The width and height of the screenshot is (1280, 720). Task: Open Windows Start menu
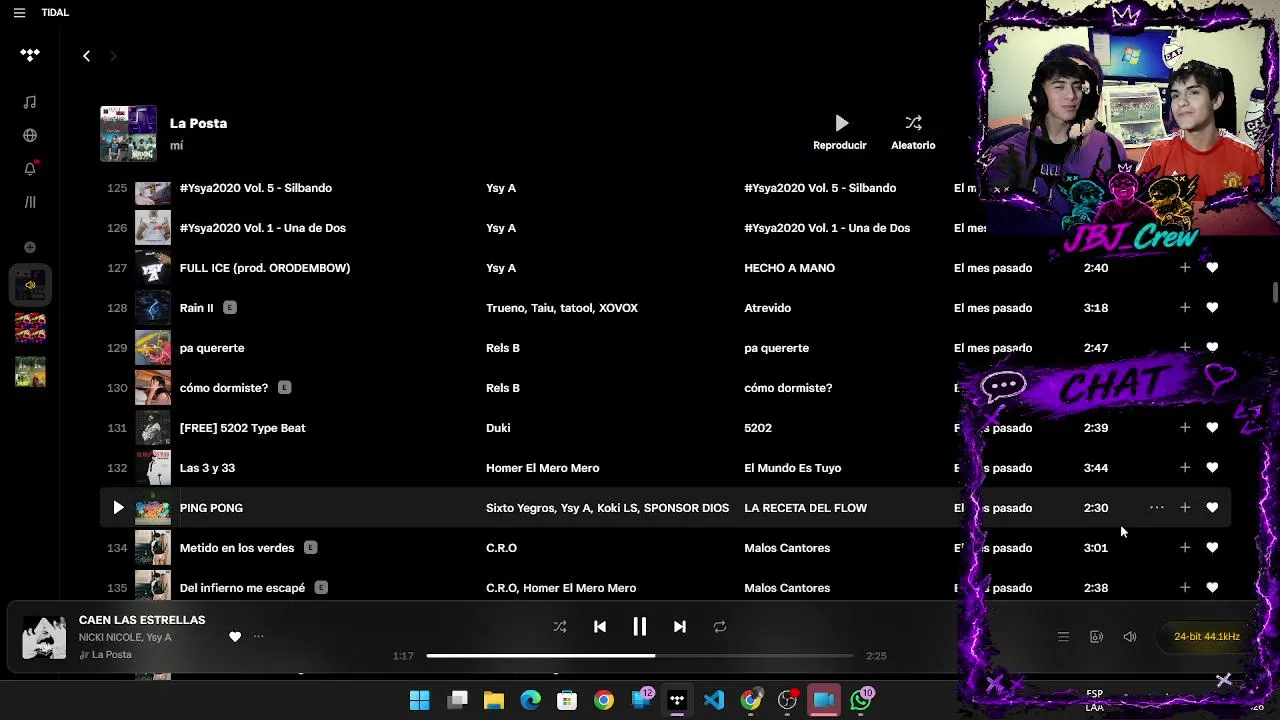(420, 700)
